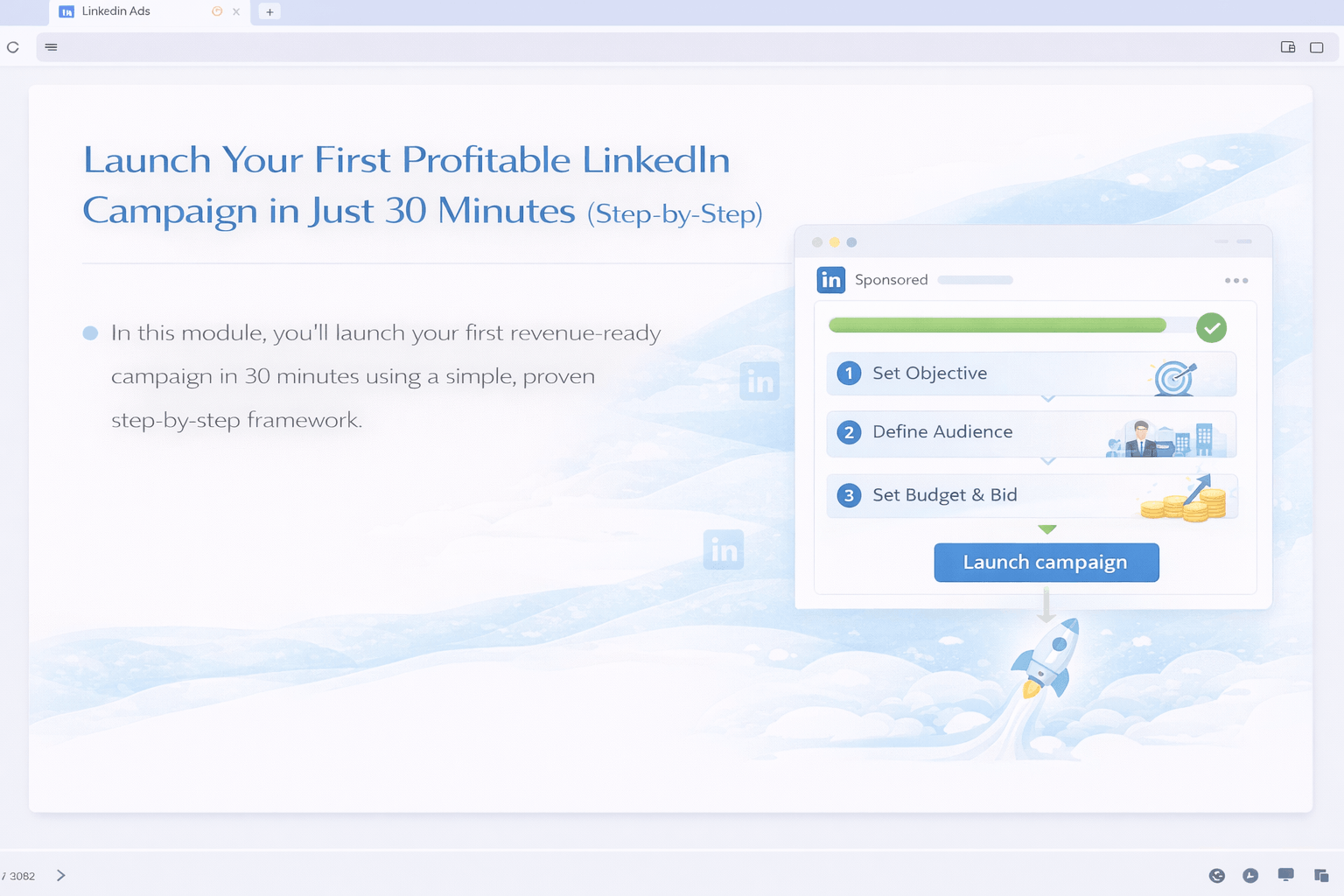Open a new tab with plus button
Image resolution: width=1344 pixels, height=896 pixels.
tap(269, 12)
